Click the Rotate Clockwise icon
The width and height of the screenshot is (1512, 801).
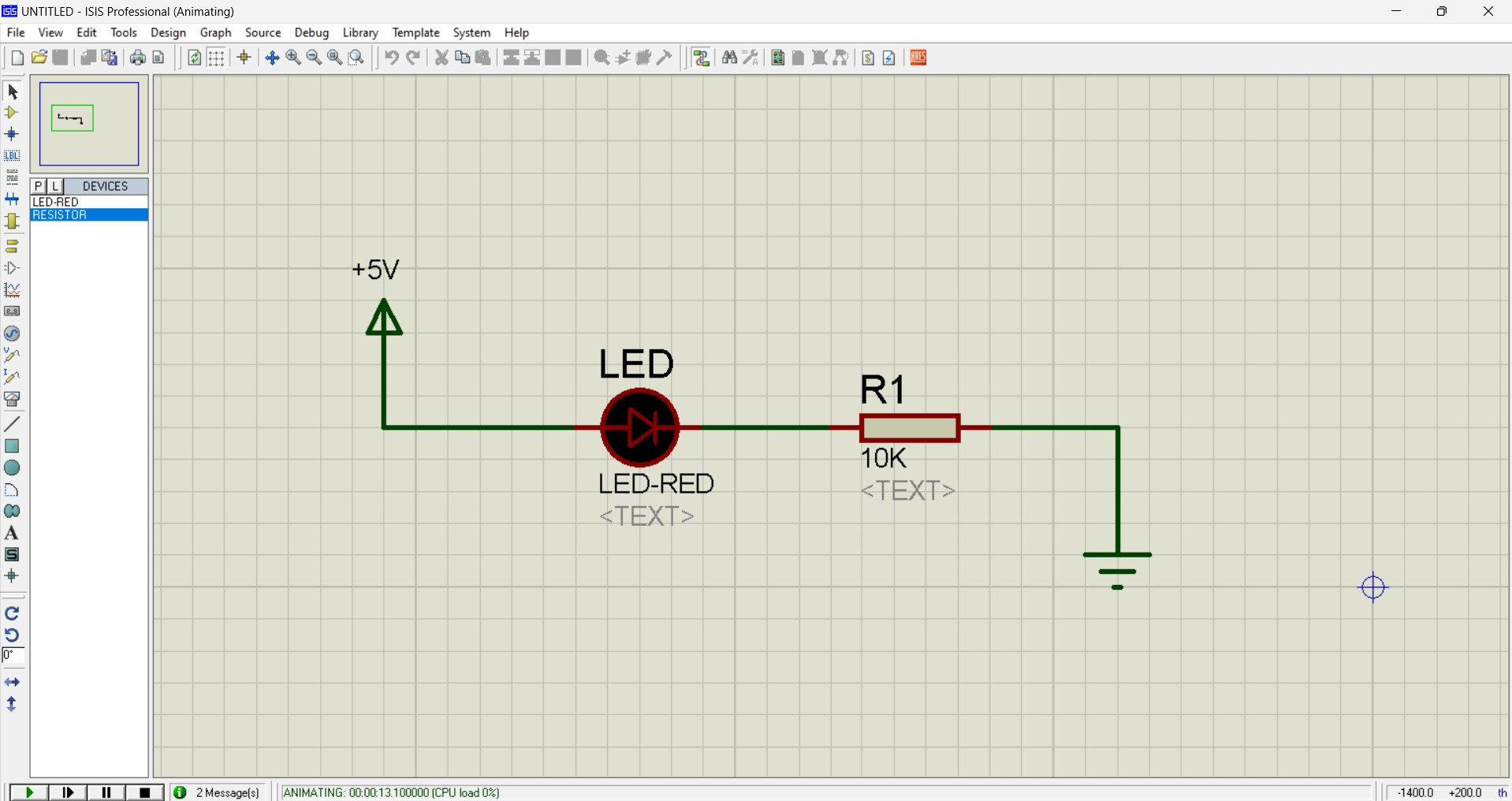coord(12,613)
